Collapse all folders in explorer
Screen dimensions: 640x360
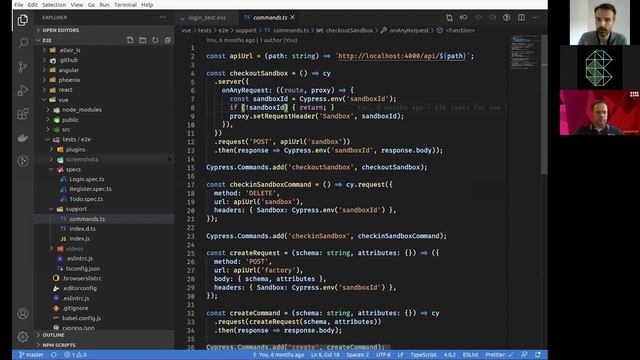point(168,40)
